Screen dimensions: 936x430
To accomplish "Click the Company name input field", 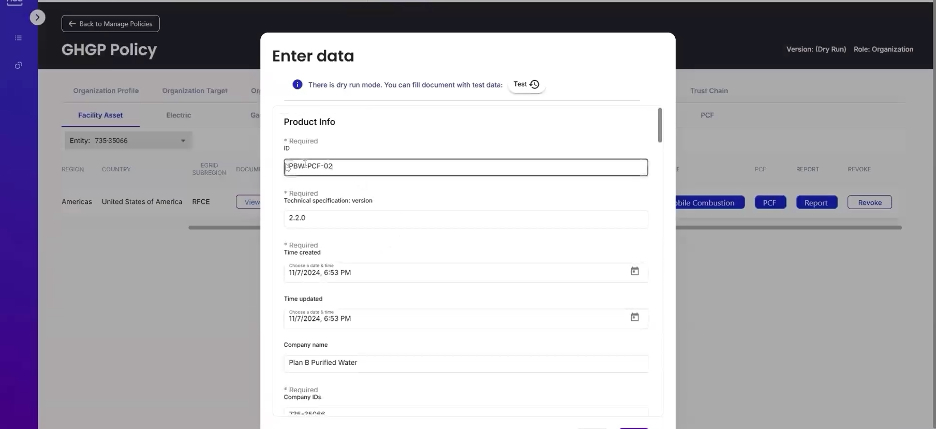I will pyautogui.click(x=465, y=362).
